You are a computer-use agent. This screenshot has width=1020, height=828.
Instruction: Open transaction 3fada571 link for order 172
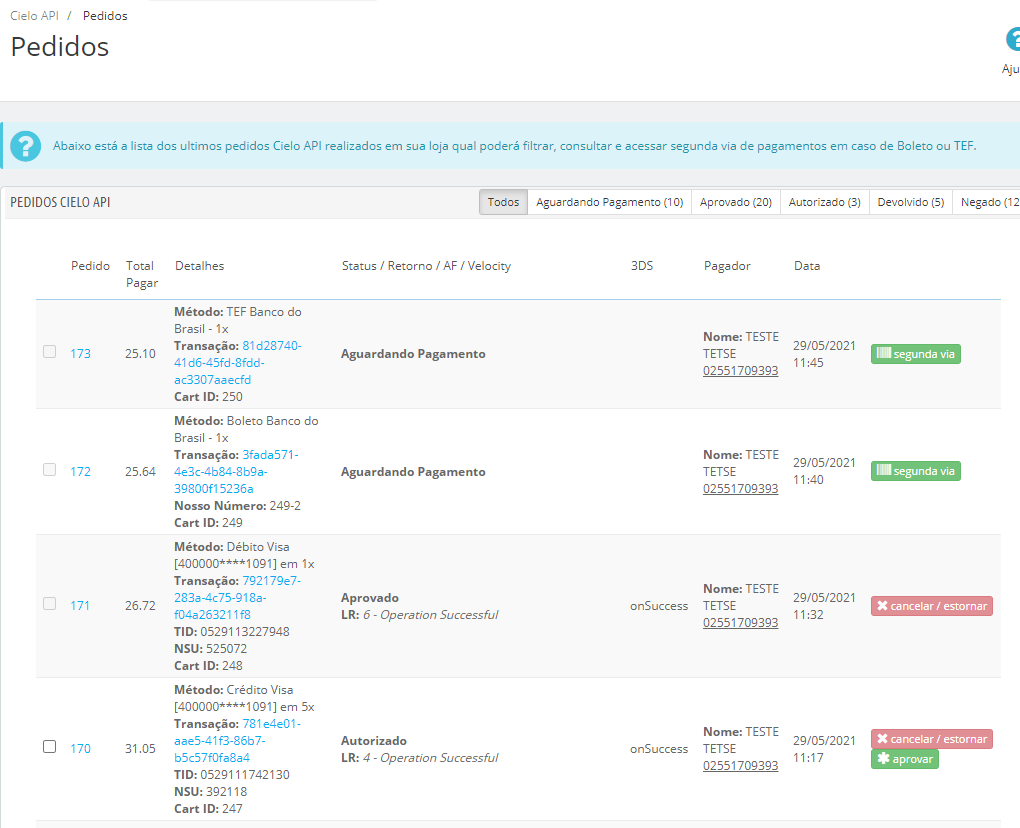(x=236, y=472)
